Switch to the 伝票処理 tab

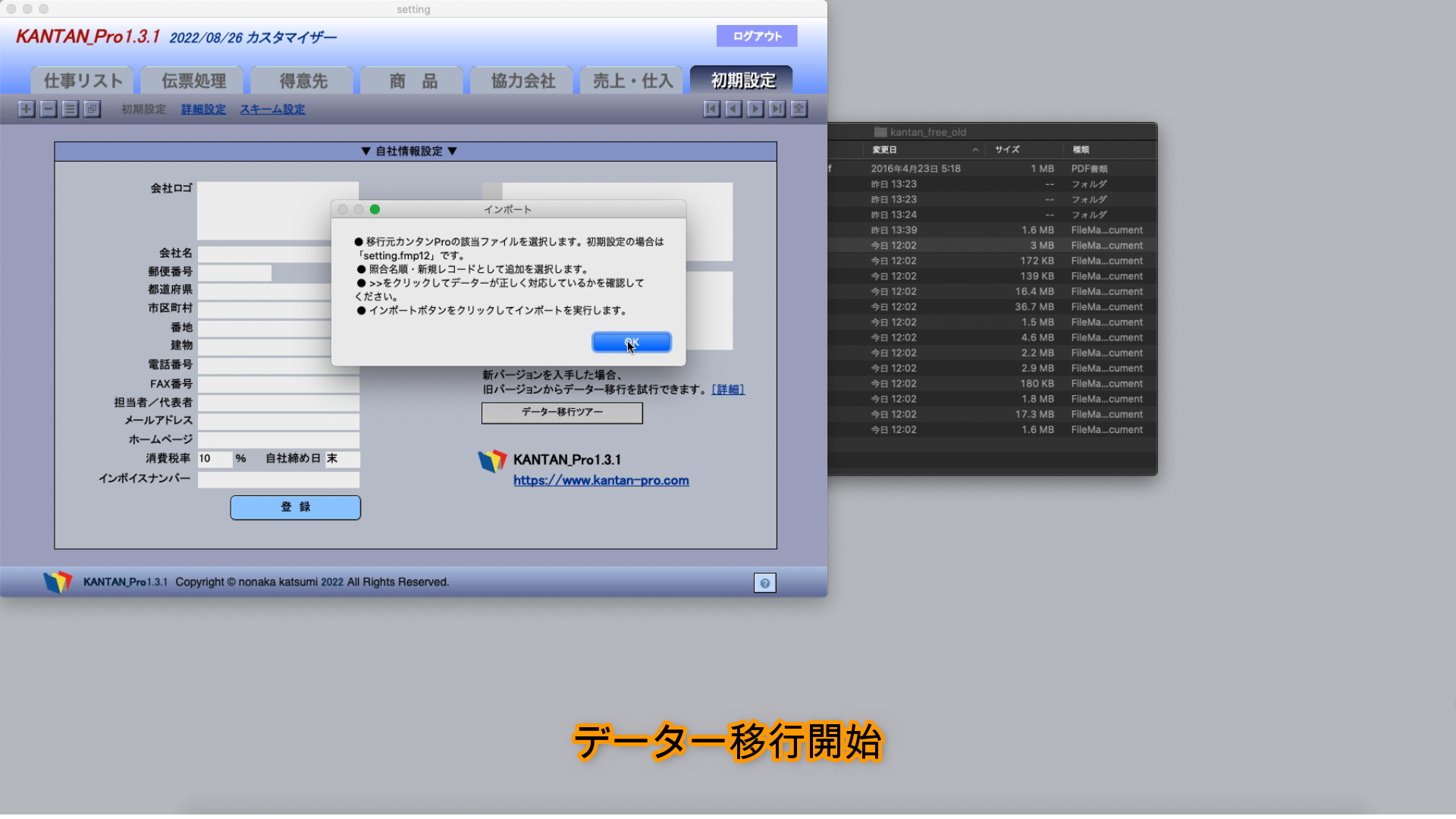tap(193, 80)
